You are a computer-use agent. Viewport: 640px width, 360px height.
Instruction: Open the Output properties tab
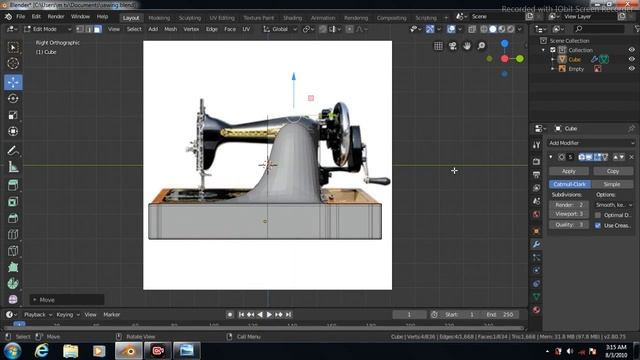point(536,175)
